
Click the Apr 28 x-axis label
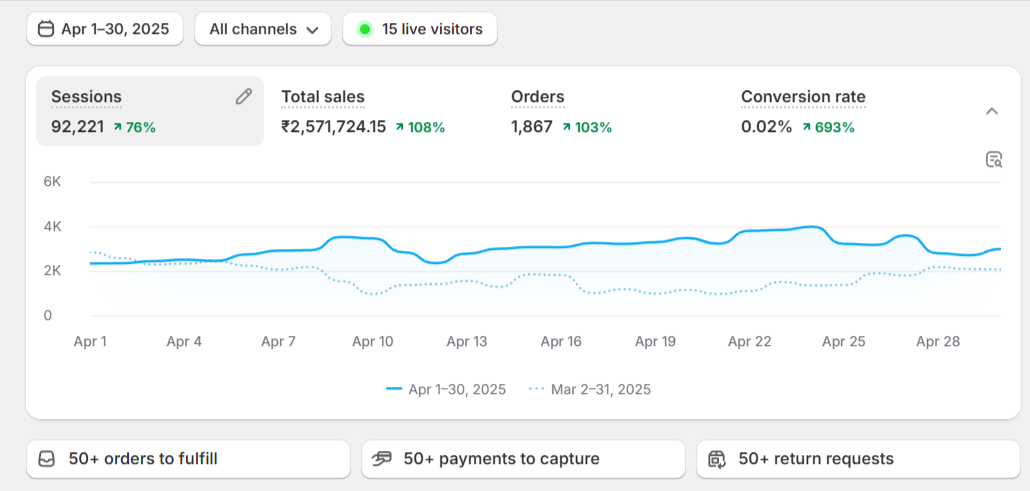click(x=938, y=342)
